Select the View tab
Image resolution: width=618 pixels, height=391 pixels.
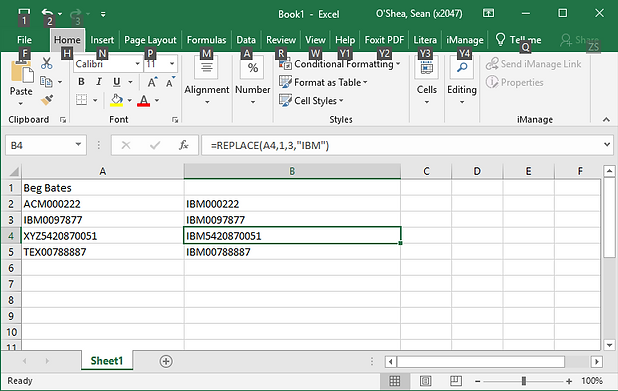pyautogui.click(x=315, y=40)
